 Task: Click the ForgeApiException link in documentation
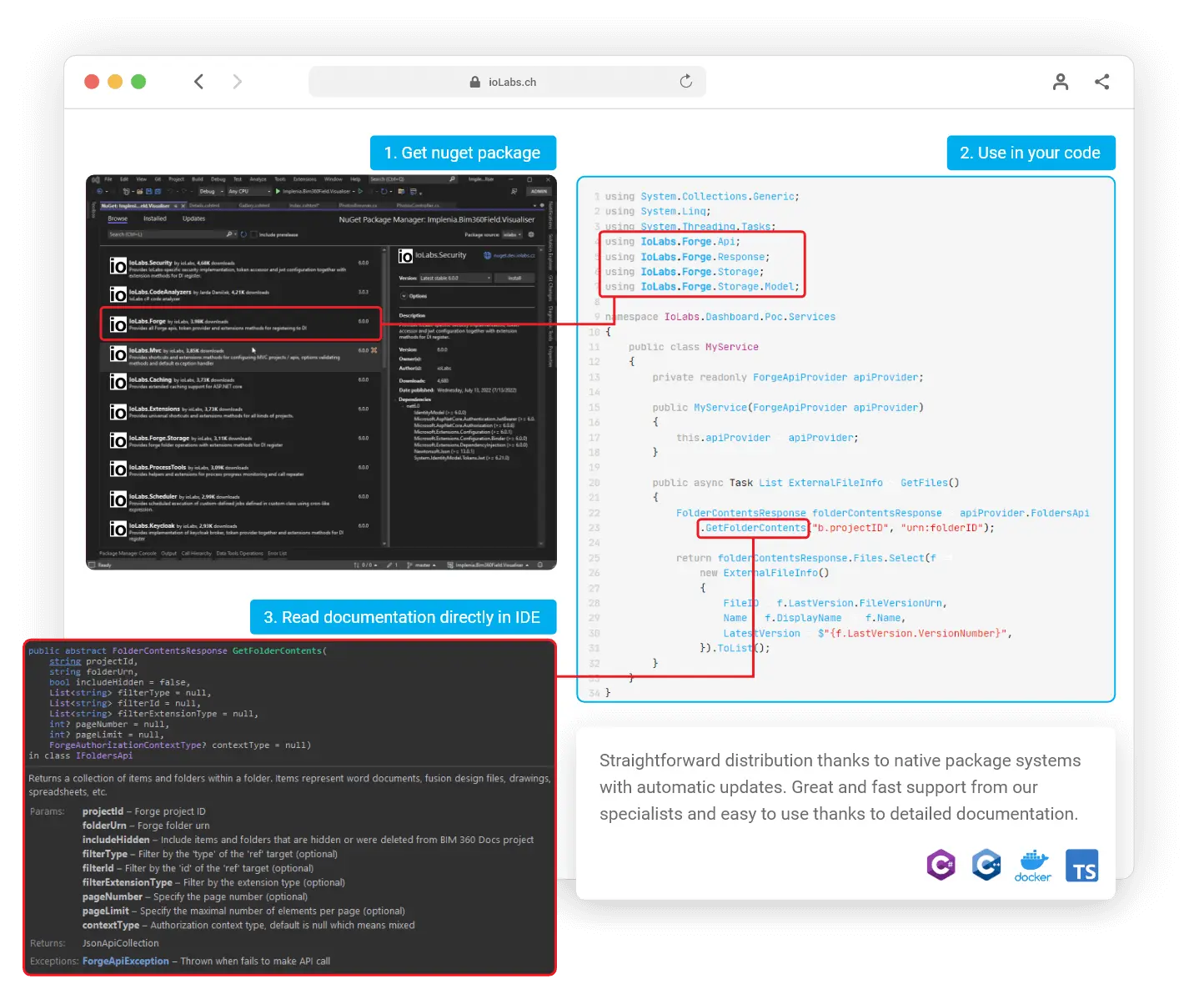(x=125, y=961)
